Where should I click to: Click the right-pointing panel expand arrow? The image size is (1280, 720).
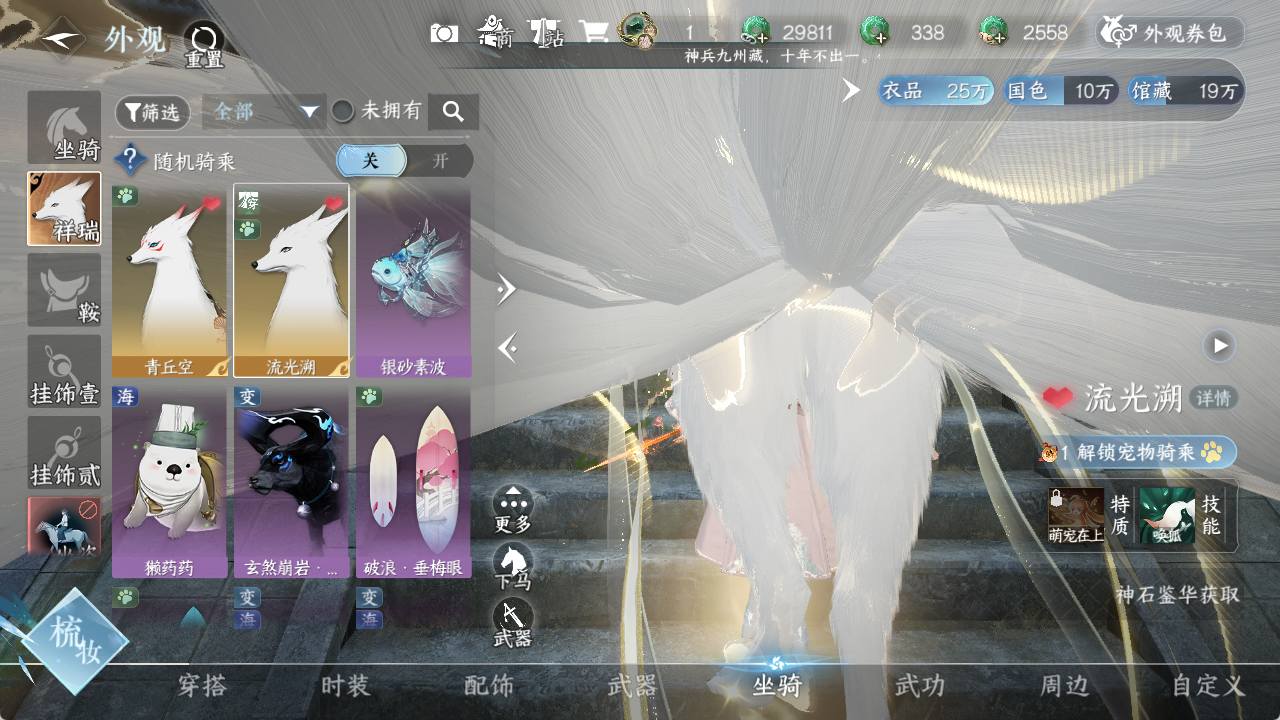507,290
